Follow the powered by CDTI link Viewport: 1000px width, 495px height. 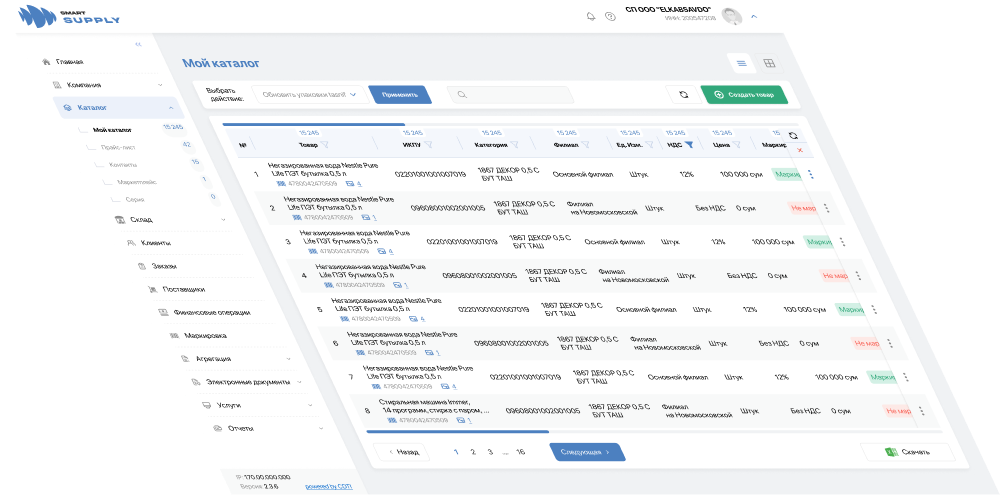click(328, 486)
